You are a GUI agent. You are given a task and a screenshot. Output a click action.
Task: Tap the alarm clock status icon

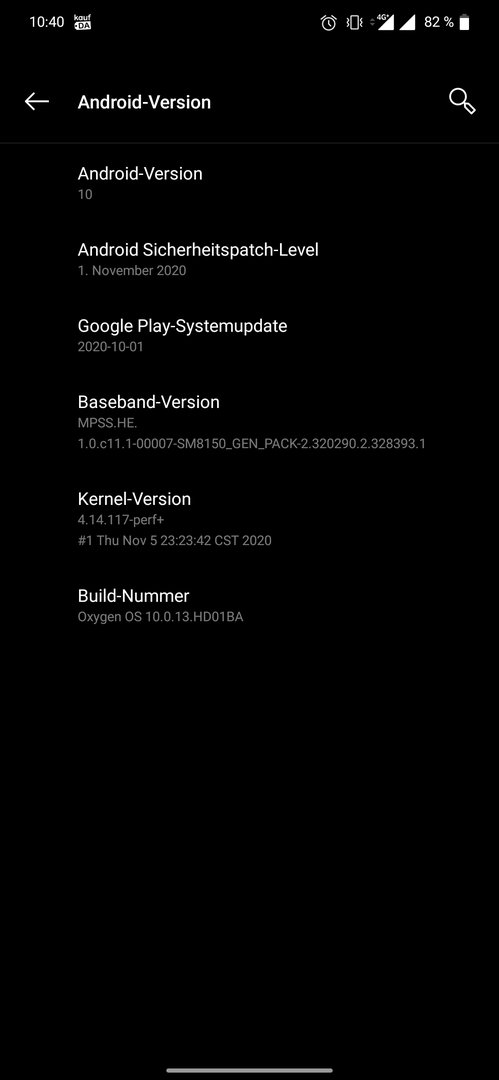coord(329,23)
